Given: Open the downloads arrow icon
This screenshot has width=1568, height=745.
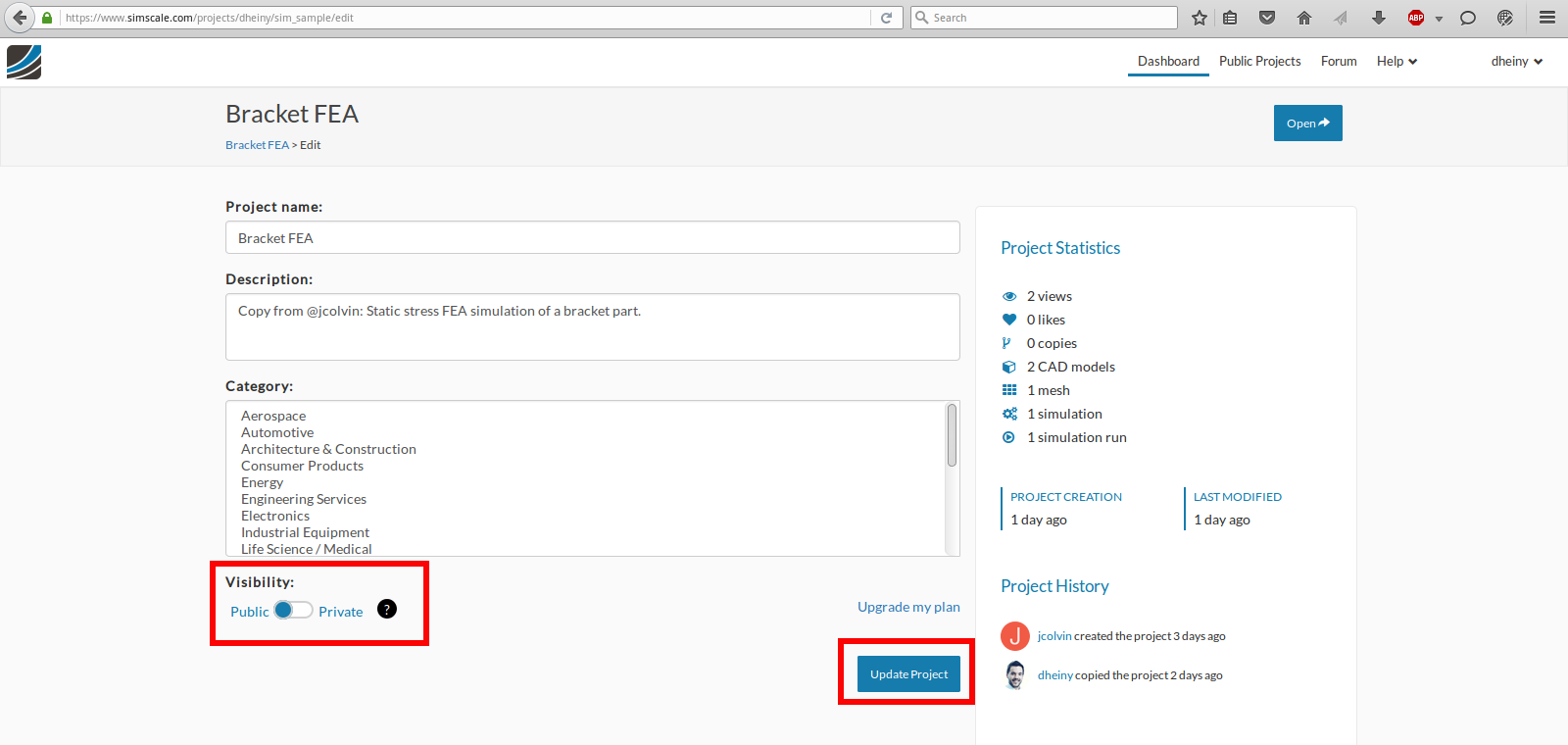Looking at the screenshot, I should click(x=1378, y=18).
